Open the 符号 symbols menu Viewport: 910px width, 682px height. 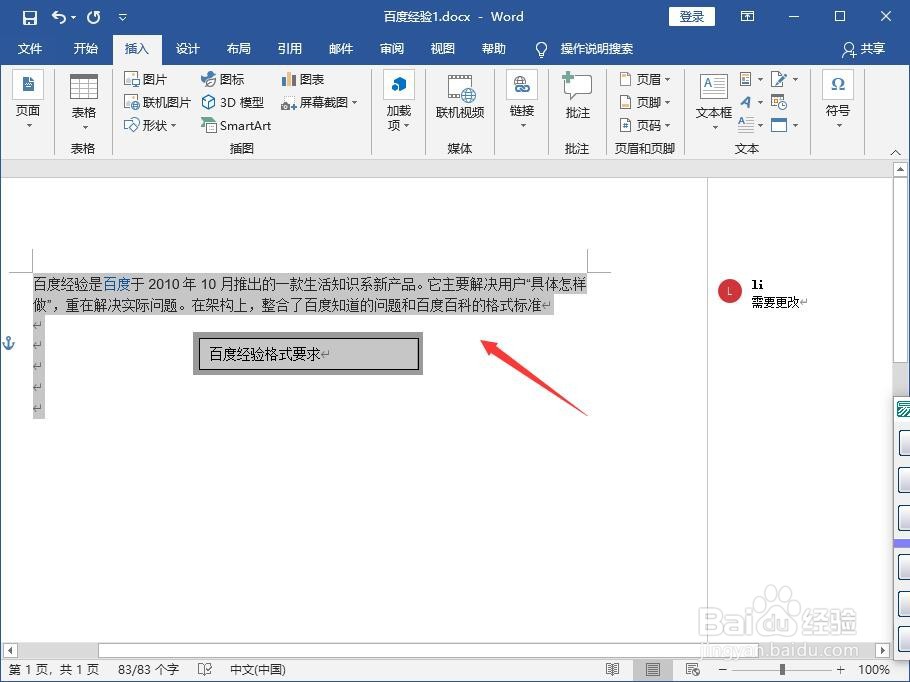coord(837,100)
